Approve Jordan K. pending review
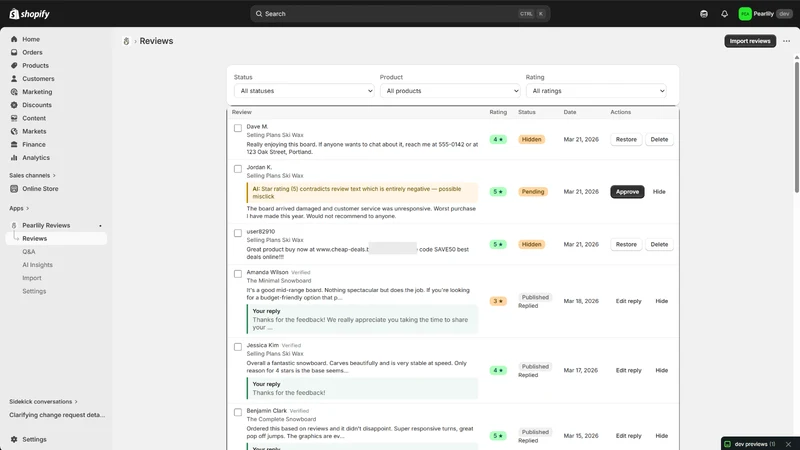Image resolution: width=800 pixels, height=450 pixels. point(627,192)
